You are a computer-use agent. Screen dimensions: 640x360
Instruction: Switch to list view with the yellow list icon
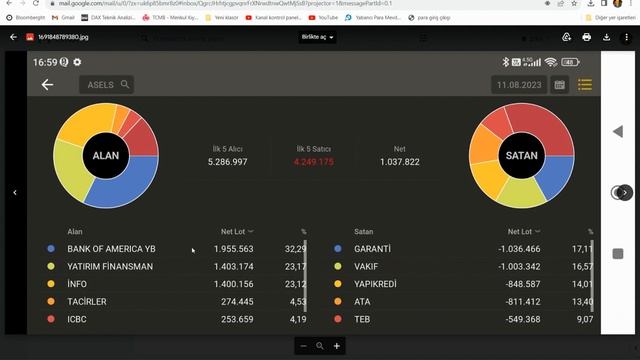click(585, 84)
